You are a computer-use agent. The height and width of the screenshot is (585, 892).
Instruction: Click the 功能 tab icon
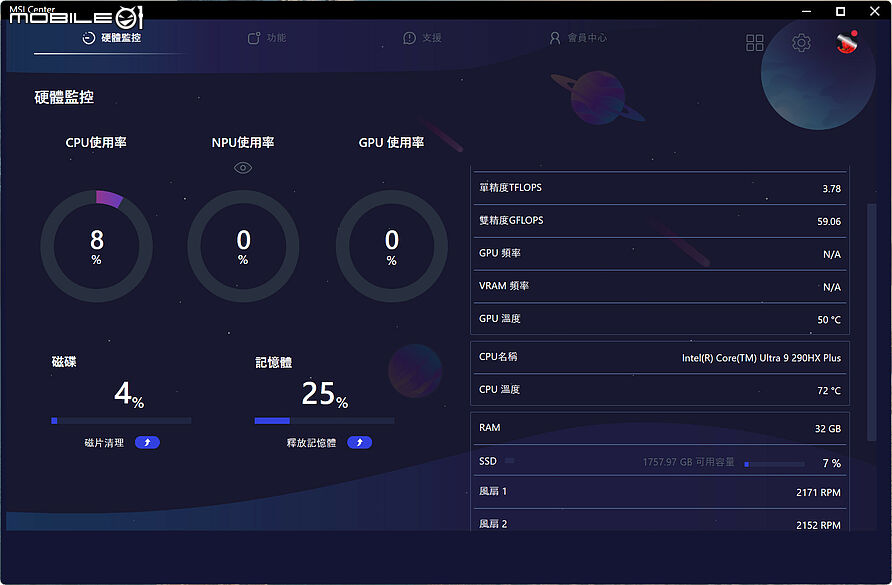254,38
